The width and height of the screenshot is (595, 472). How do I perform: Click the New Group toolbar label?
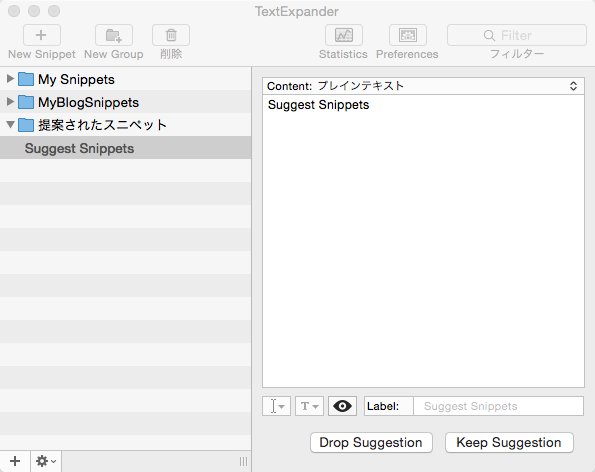[113, 54]
